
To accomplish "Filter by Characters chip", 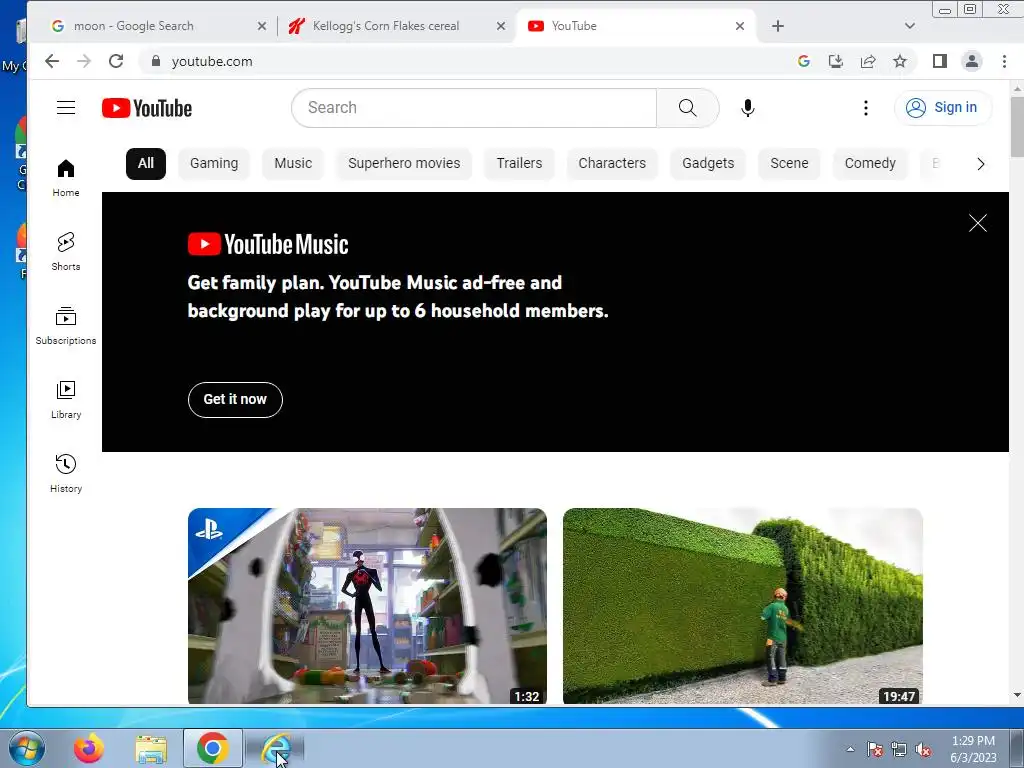I will tap(612, 163).
